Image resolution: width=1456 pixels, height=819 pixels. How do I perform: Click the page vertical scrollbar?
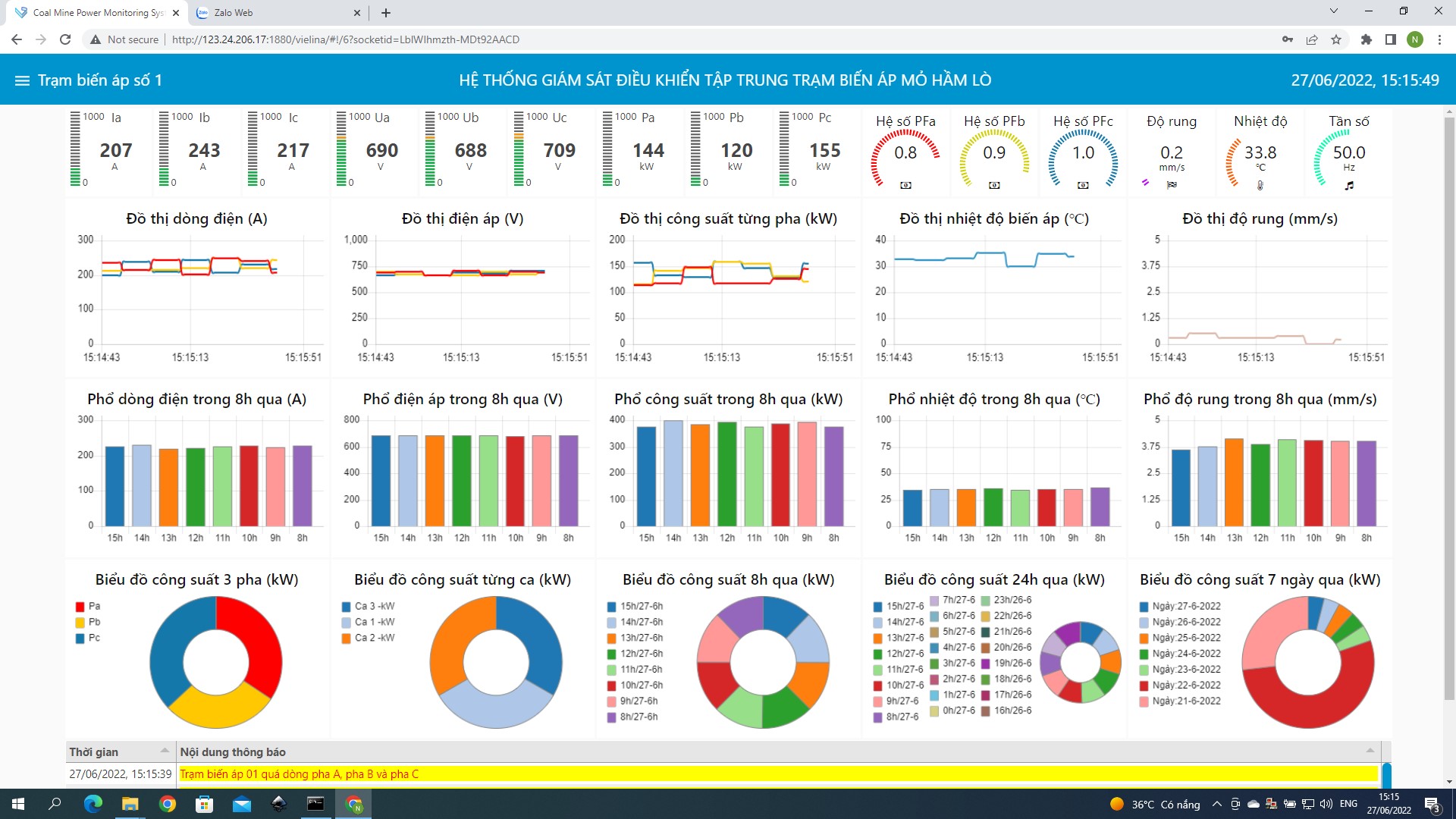tap(1449, 409)
